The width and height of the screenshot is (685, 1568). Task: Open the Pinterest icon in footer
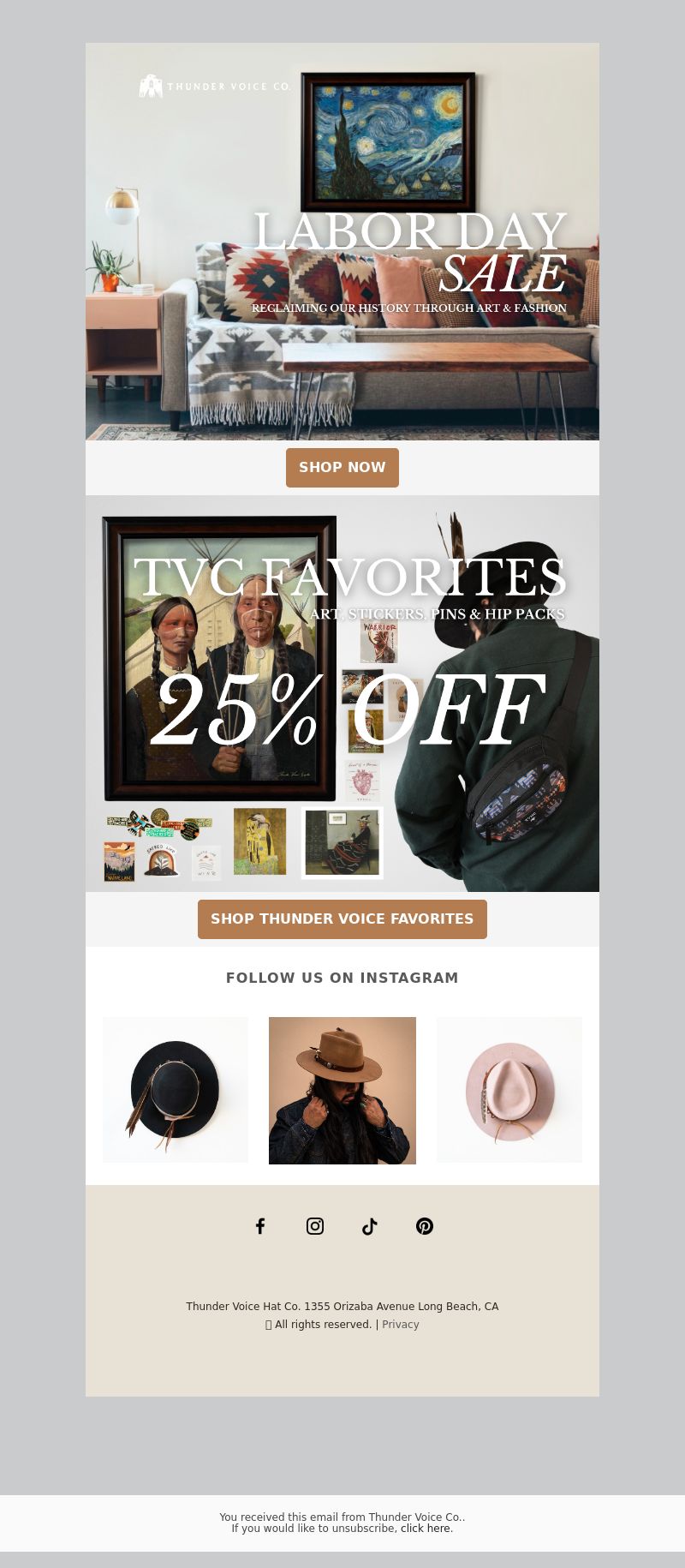[x=425, y=1226]
